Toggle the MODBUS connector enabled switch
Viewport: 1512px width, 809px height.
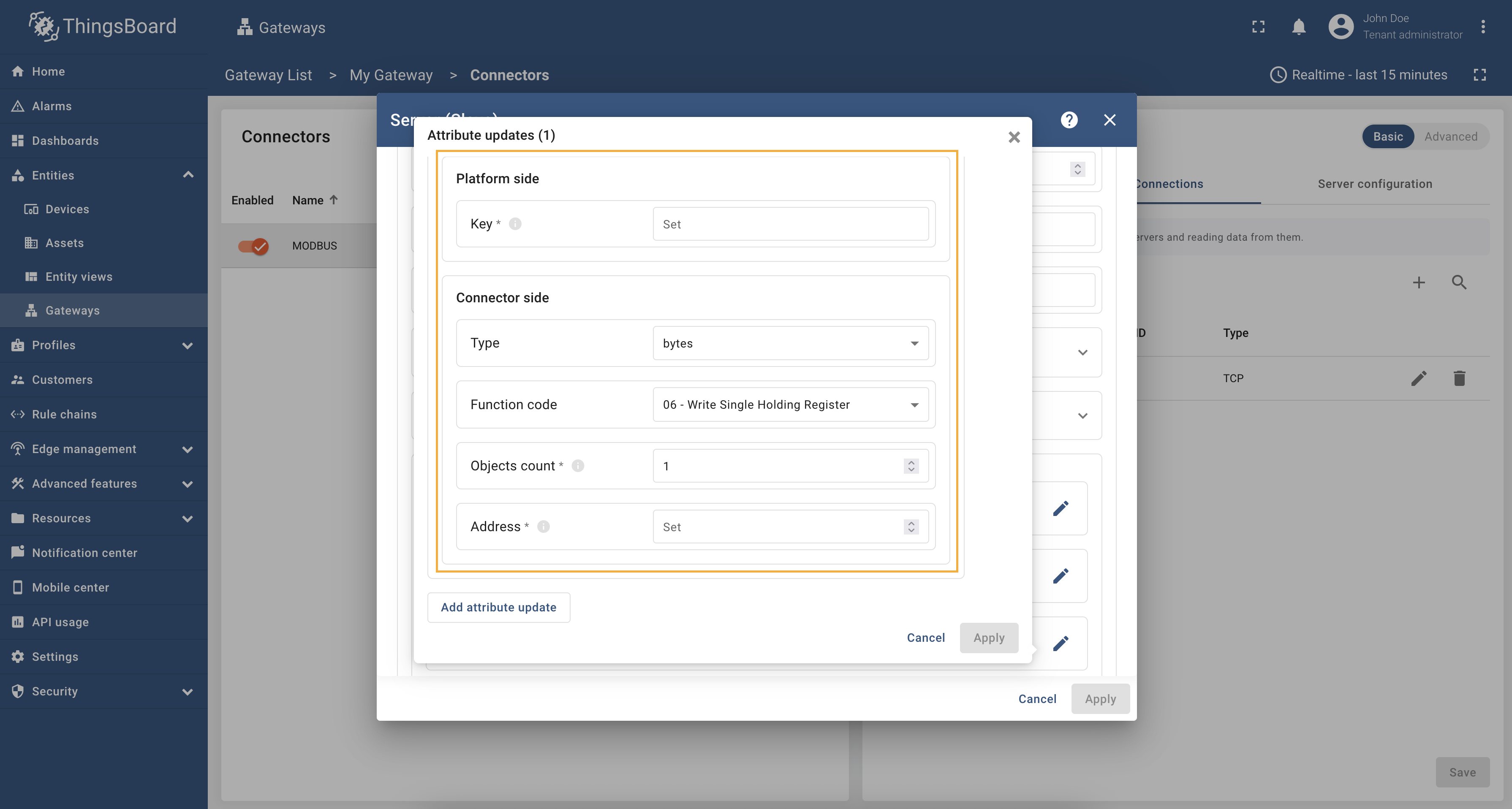(253, 246)
